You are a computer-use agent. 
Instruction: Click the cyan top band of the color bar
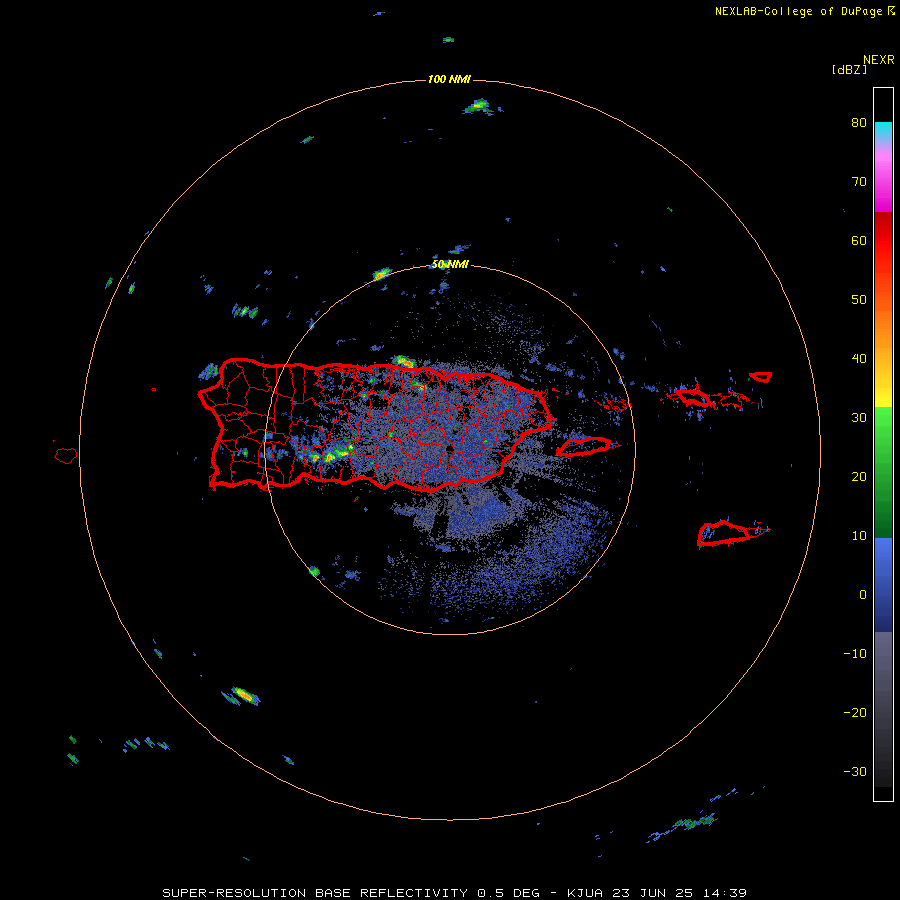tap(883, 130)
